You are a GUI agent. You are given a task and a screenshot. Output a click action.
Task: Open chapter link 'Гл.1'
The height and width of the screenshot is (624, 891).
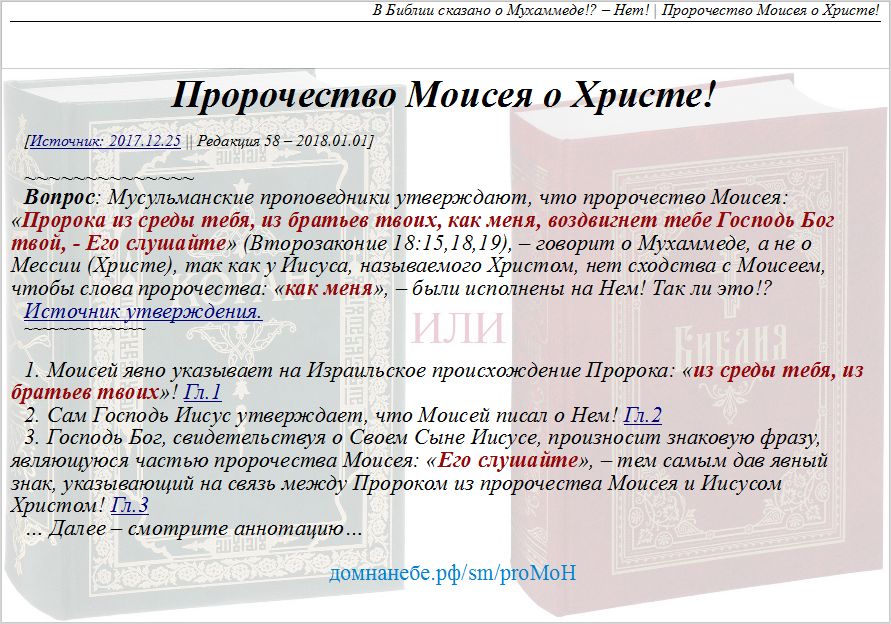point(202,393)
